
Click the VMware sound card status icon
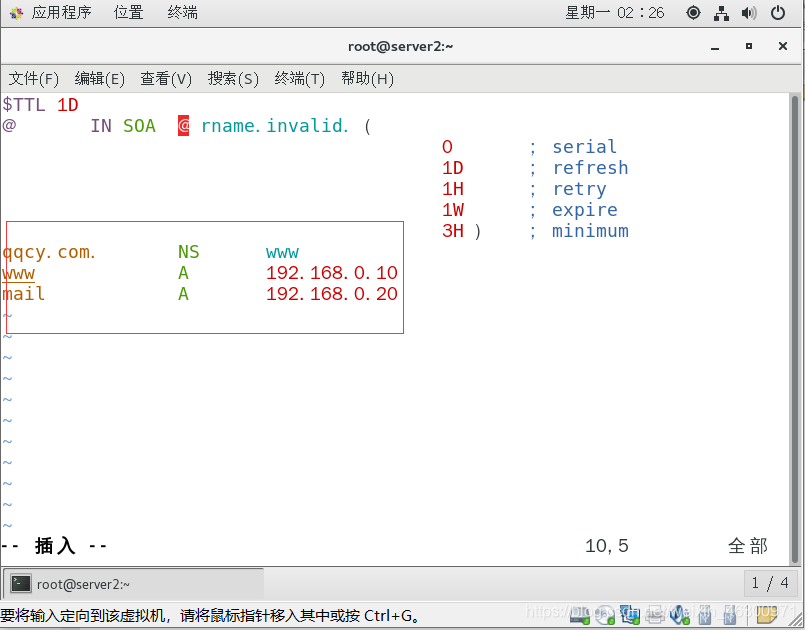click(x=680, y=614)
